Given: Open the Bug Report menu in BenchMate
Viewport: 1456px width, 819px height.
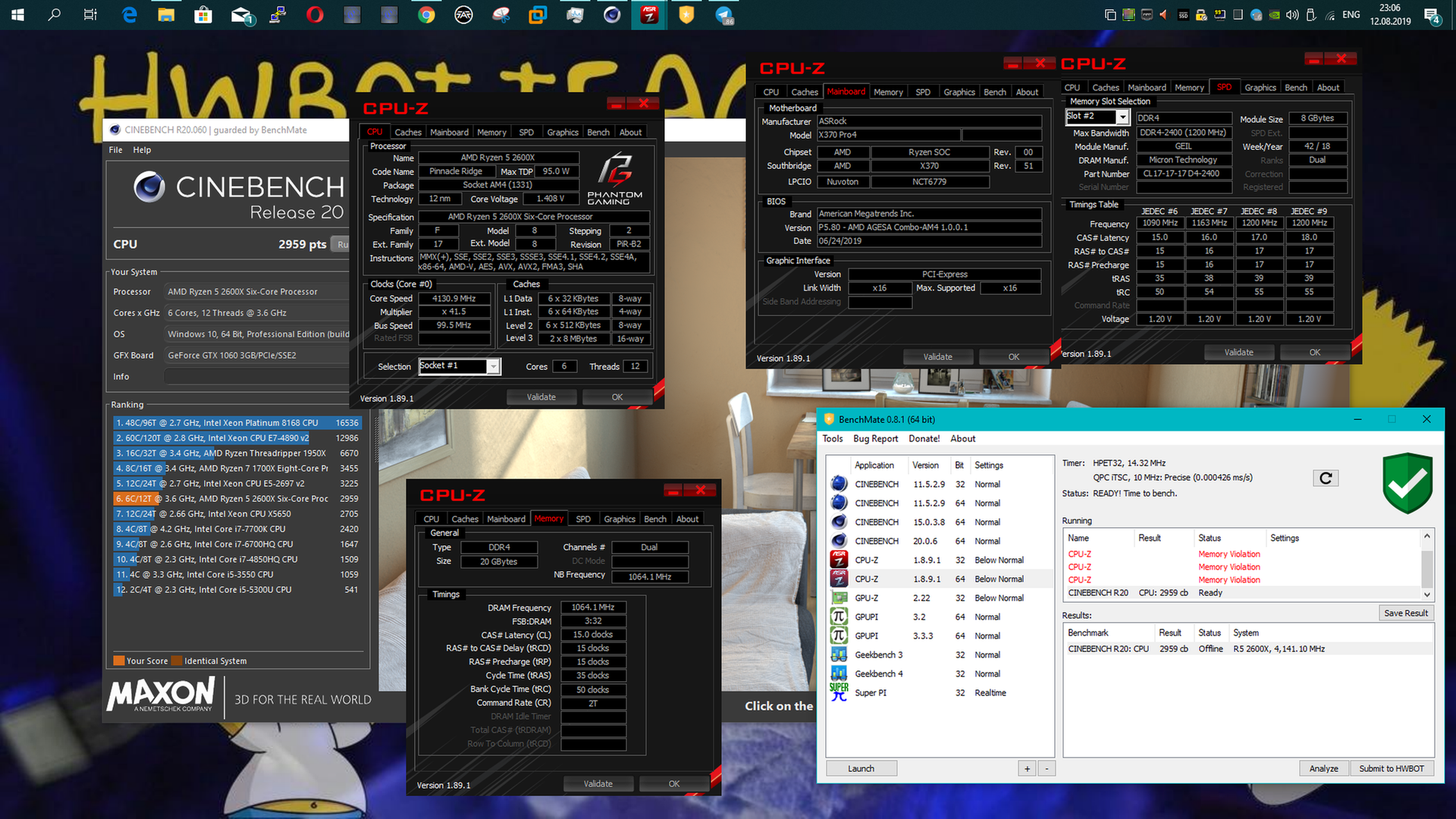Looking at the screenshot, I should [x=875, y=438].
